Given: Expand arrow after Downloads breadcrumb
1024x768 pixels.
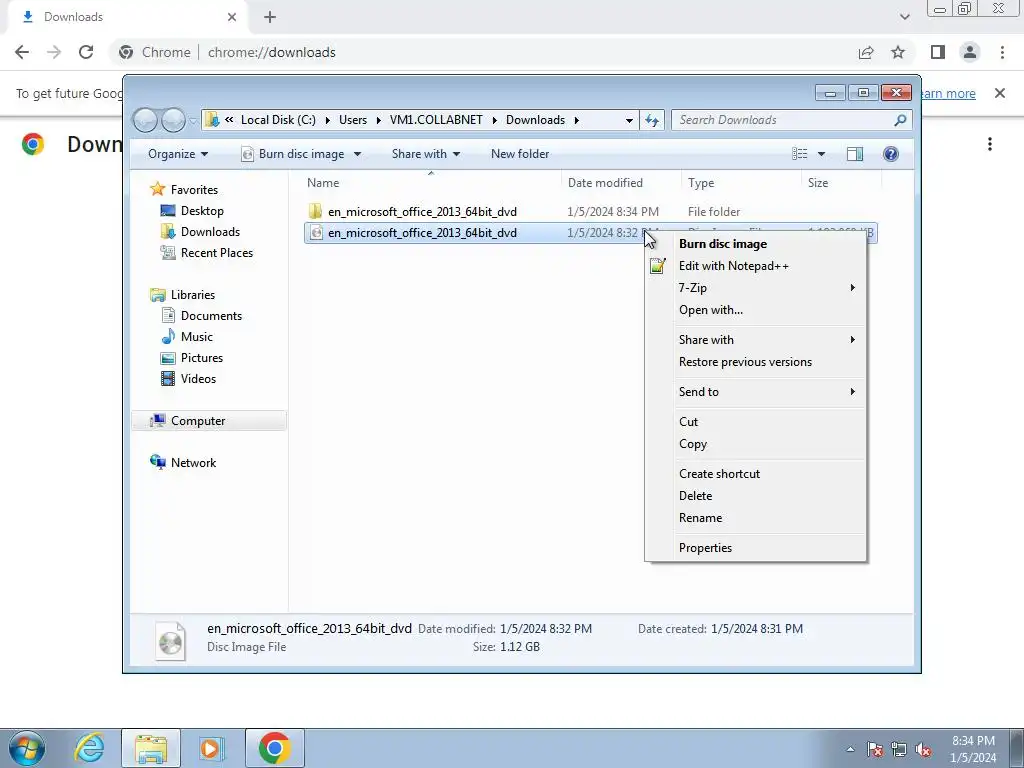Looking at the screenshot, I should (x=577, y=120).
